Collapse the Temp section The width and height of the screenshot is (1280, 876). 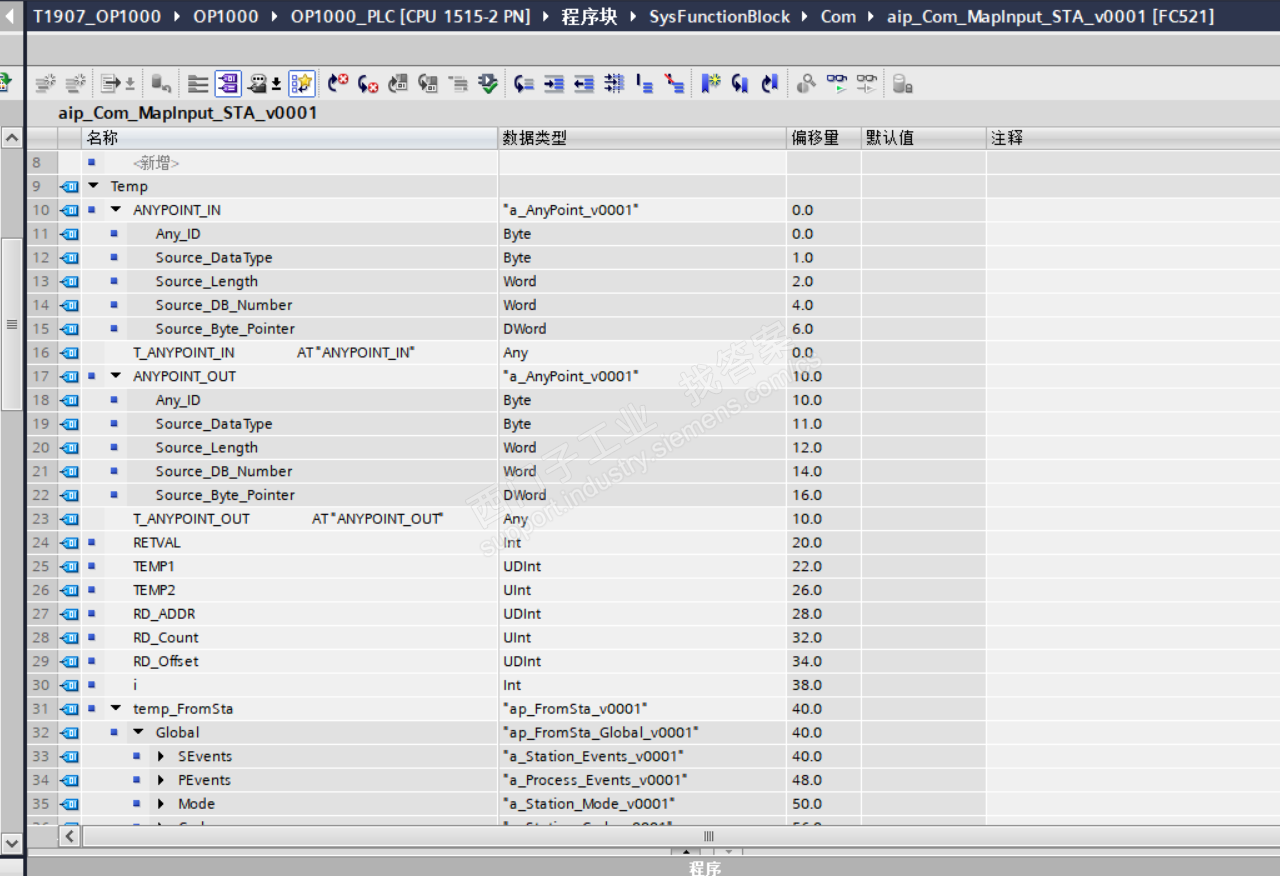94,186
